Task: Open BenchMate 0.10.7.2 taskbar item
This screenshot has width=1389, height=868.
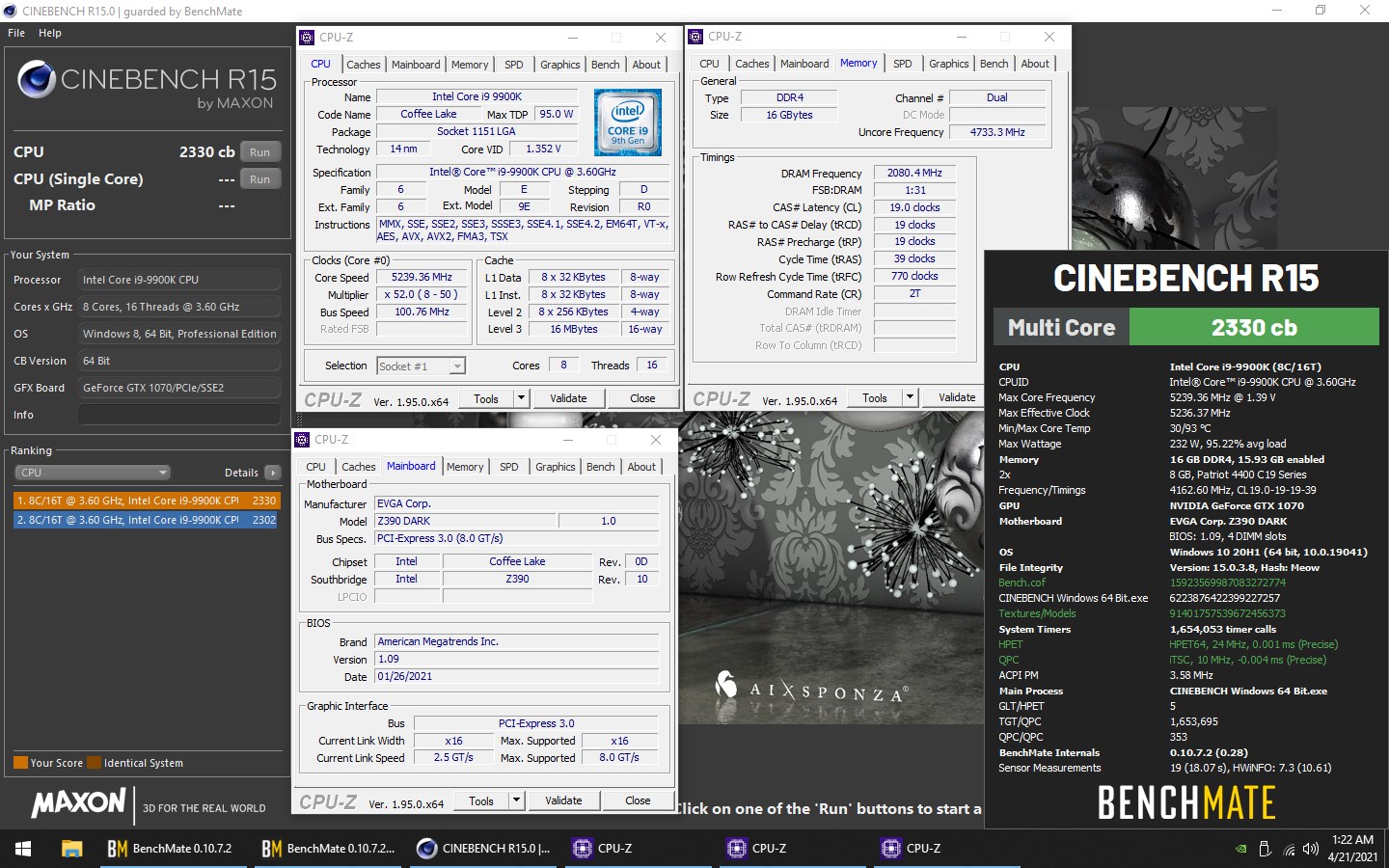Action: (170, 849)
